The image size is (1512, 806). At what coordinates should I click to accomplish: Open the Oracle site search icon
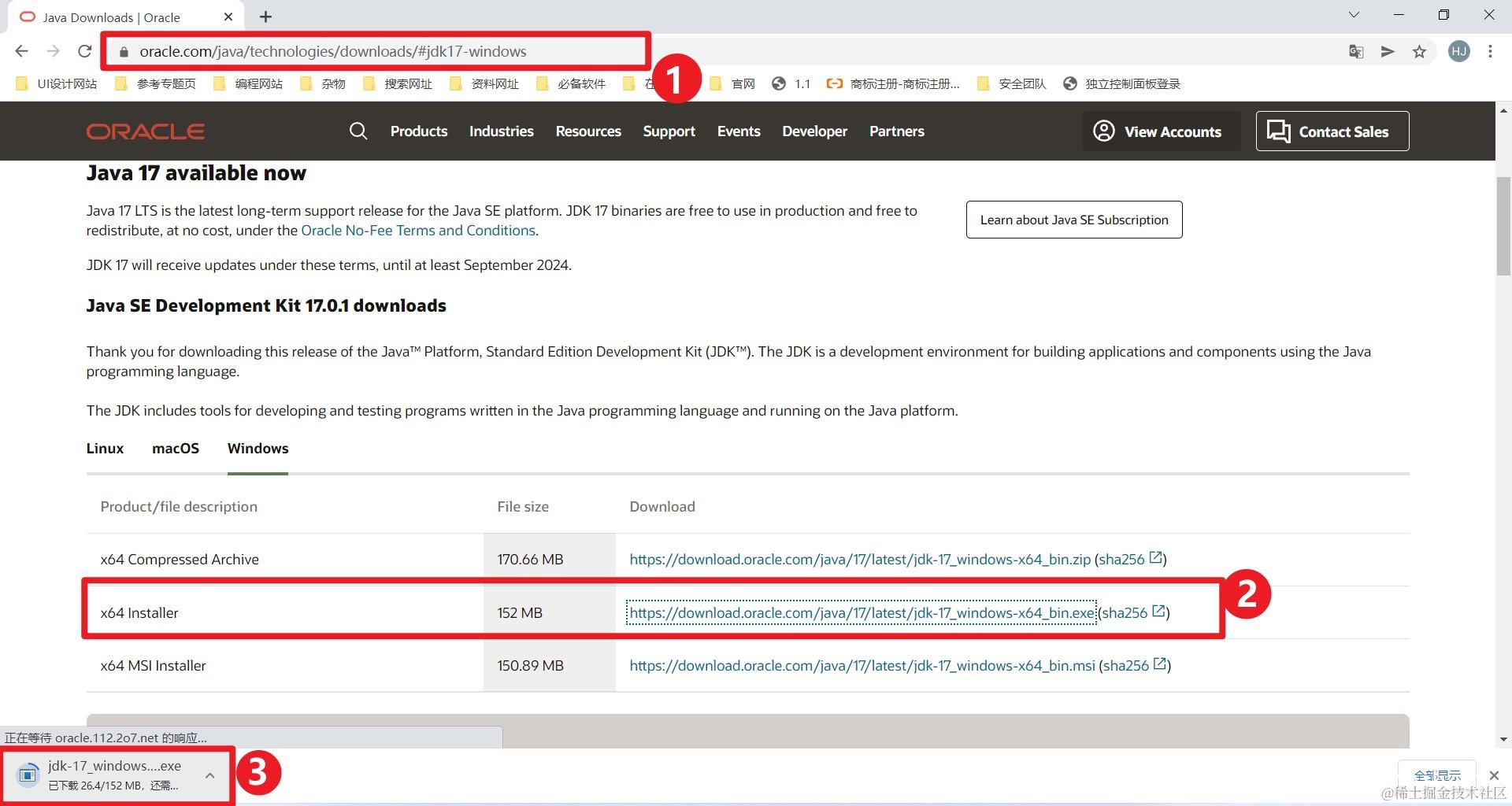coord(358,131)
